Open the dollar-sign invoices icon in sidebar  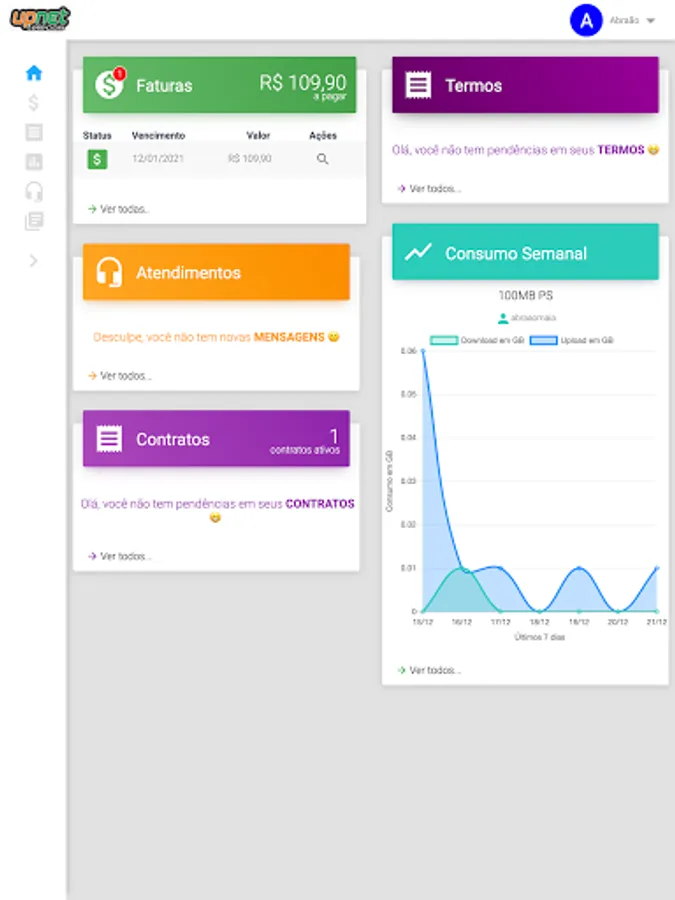coord(34,103)
